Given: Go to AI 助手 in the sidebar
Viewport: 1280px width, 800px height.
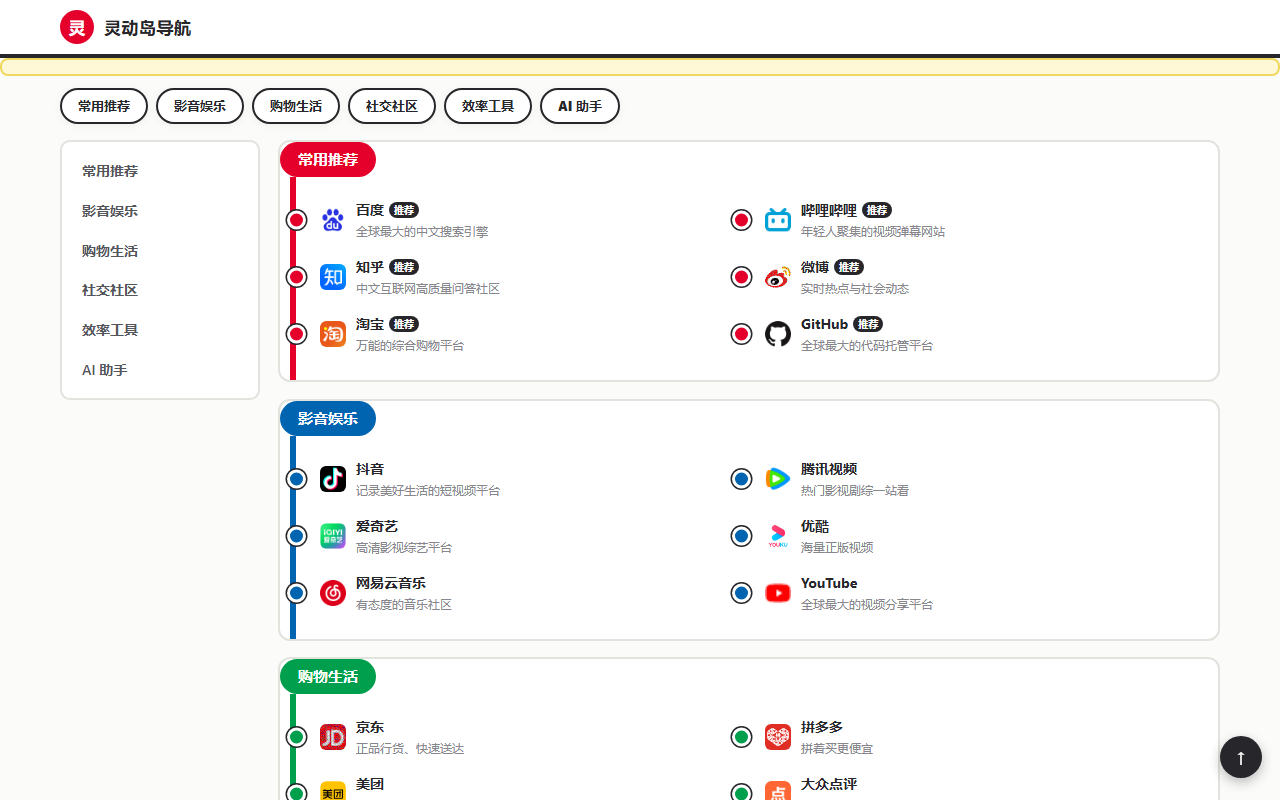Looking at the screenshot, I should point(160,370).
